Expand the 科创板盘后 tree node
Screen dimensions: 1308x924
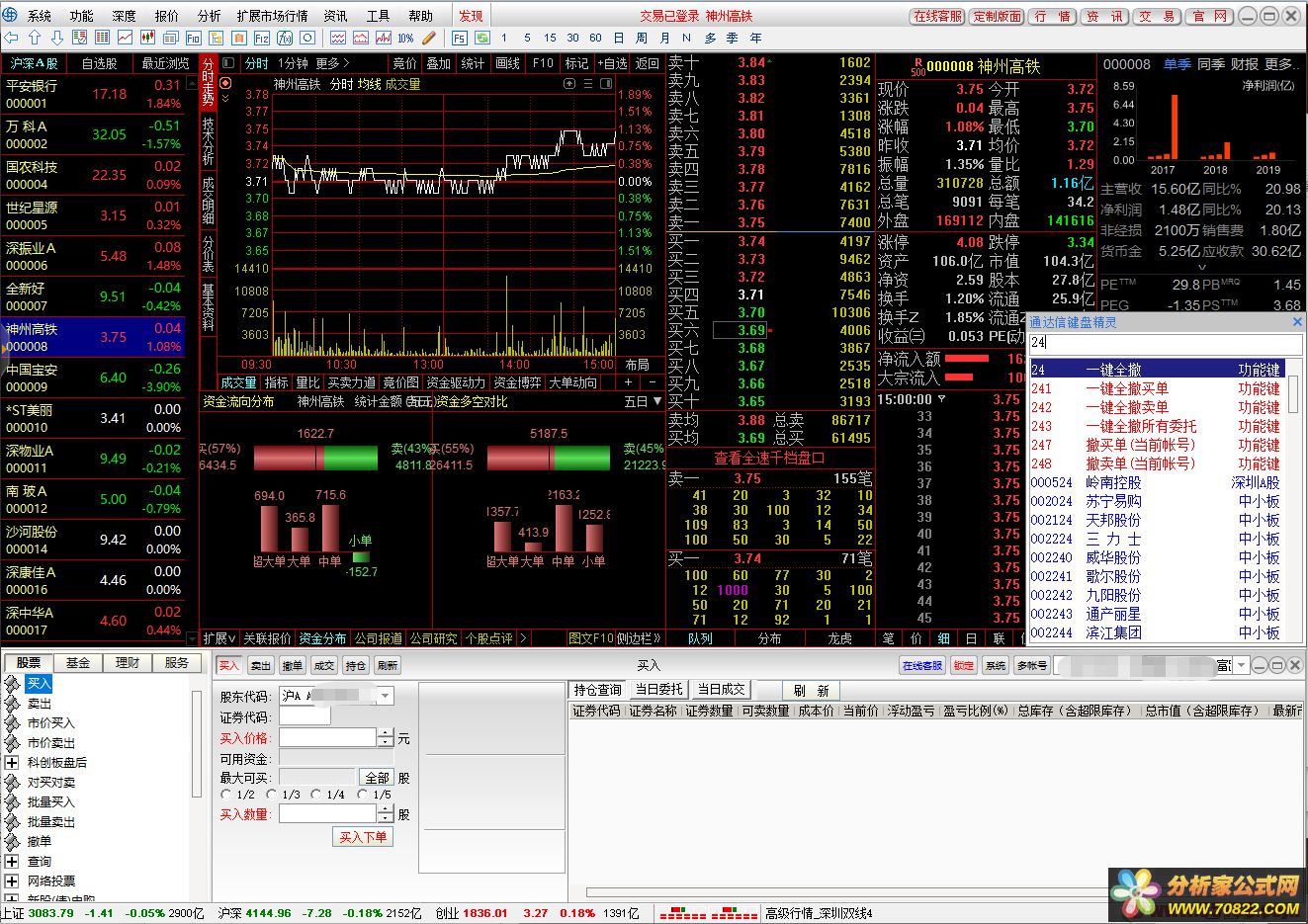12,763
